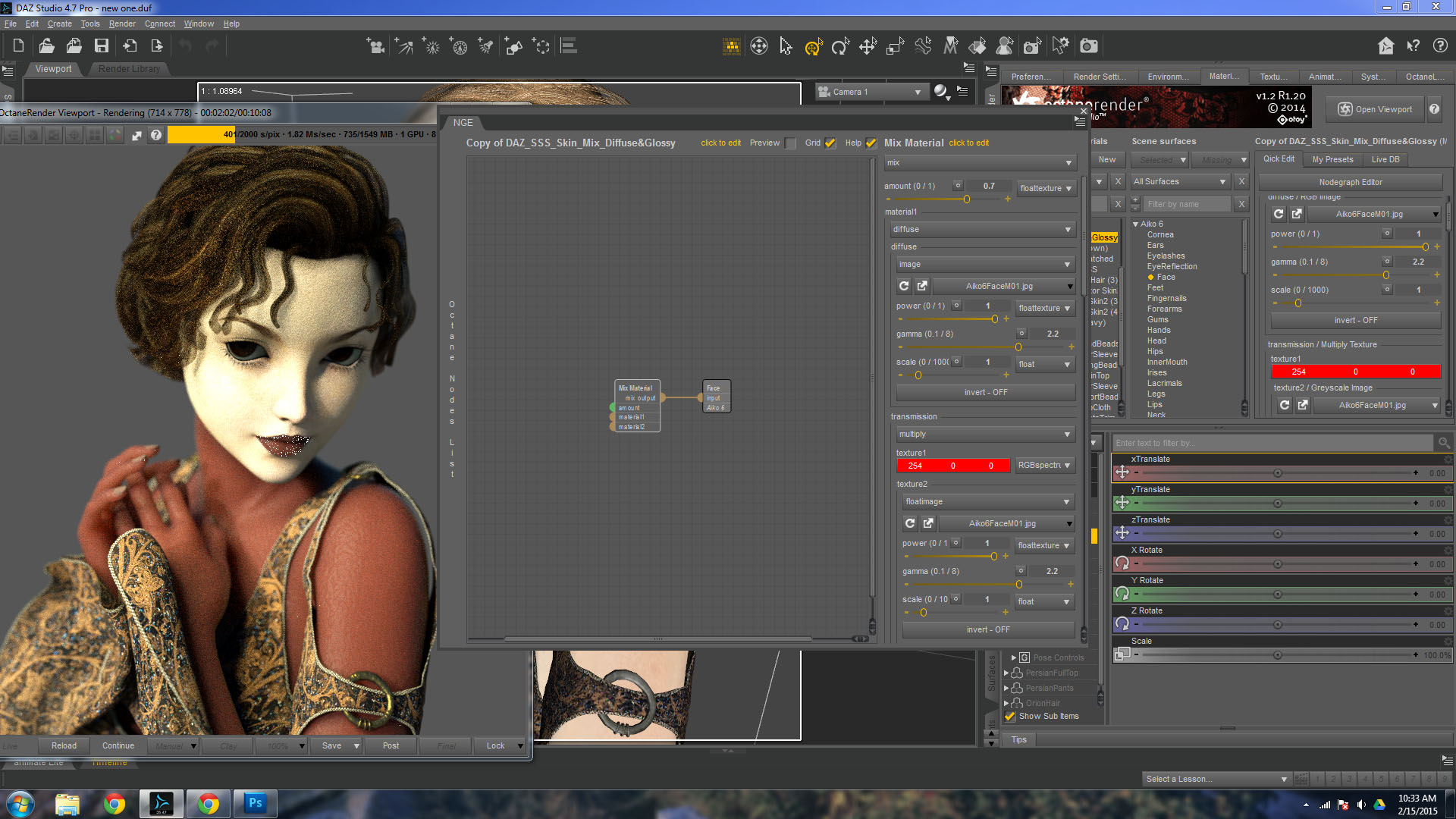Switch to the Render Library tab

click(x=129, y=68)
